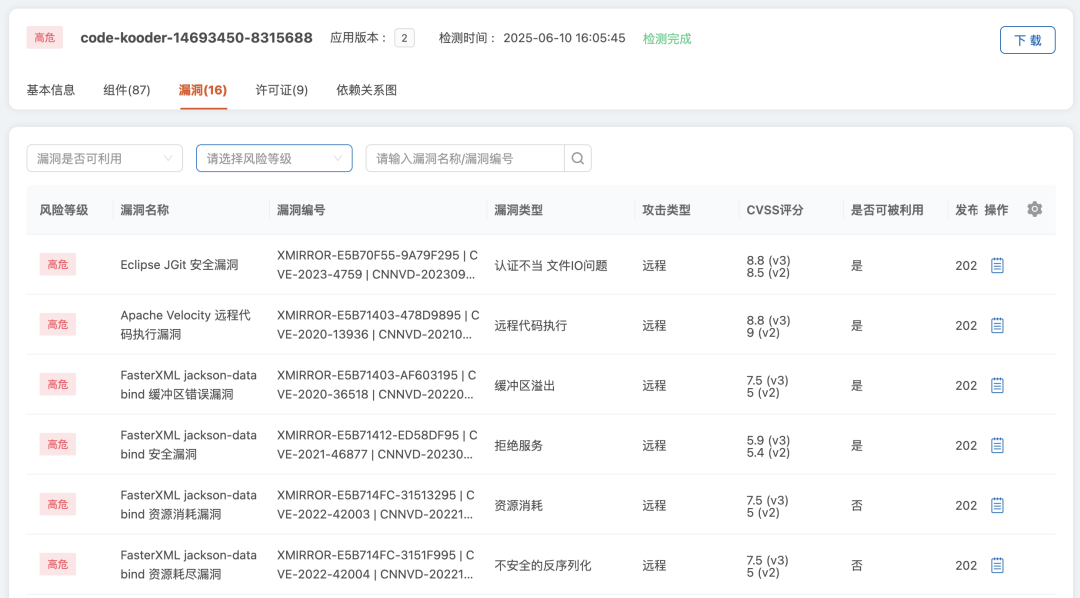
Task: Open table column settings gear
Action: pos(1034,209)
